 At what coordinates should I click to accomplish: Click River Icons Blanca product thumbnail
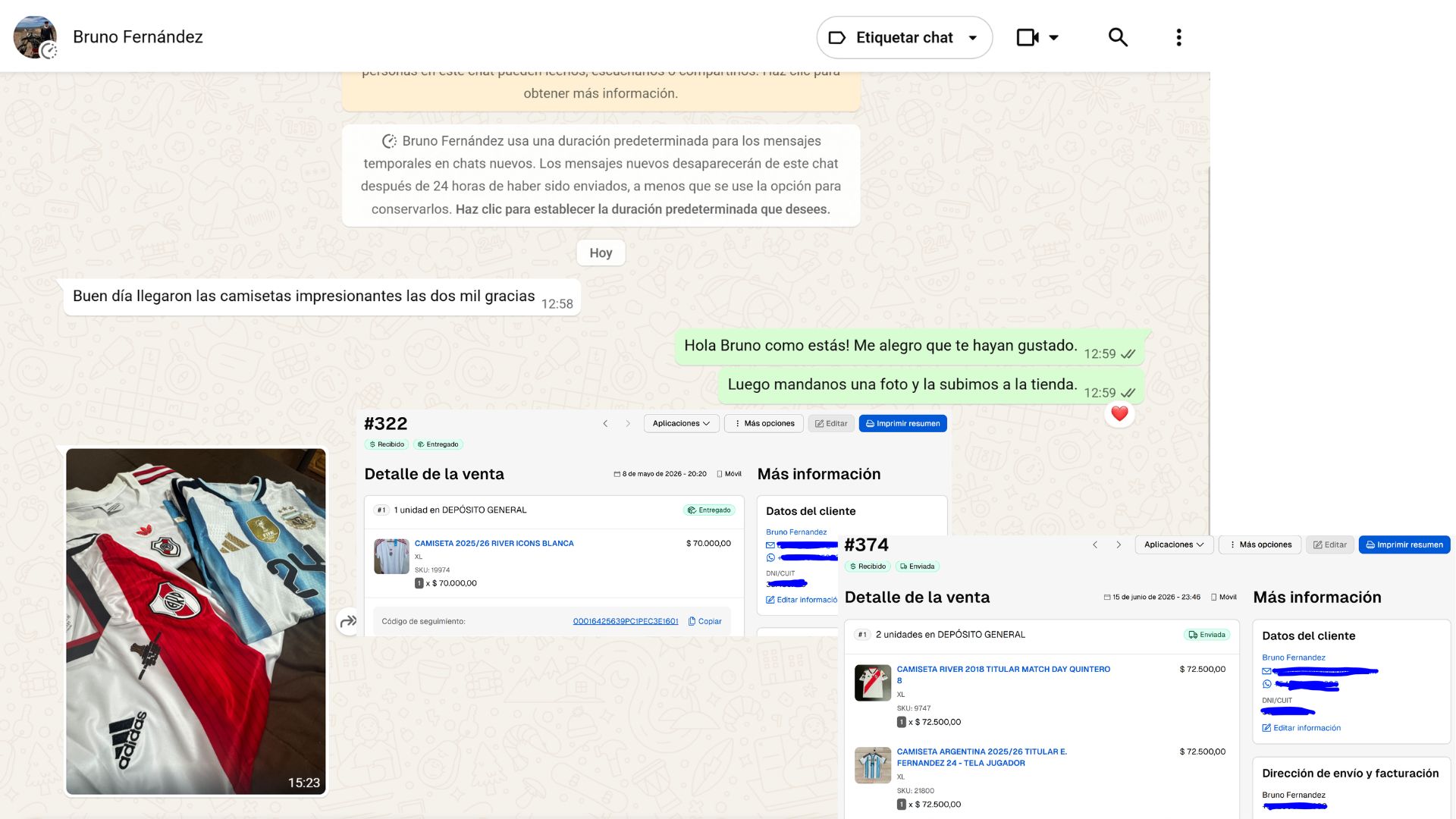point(391,556)
